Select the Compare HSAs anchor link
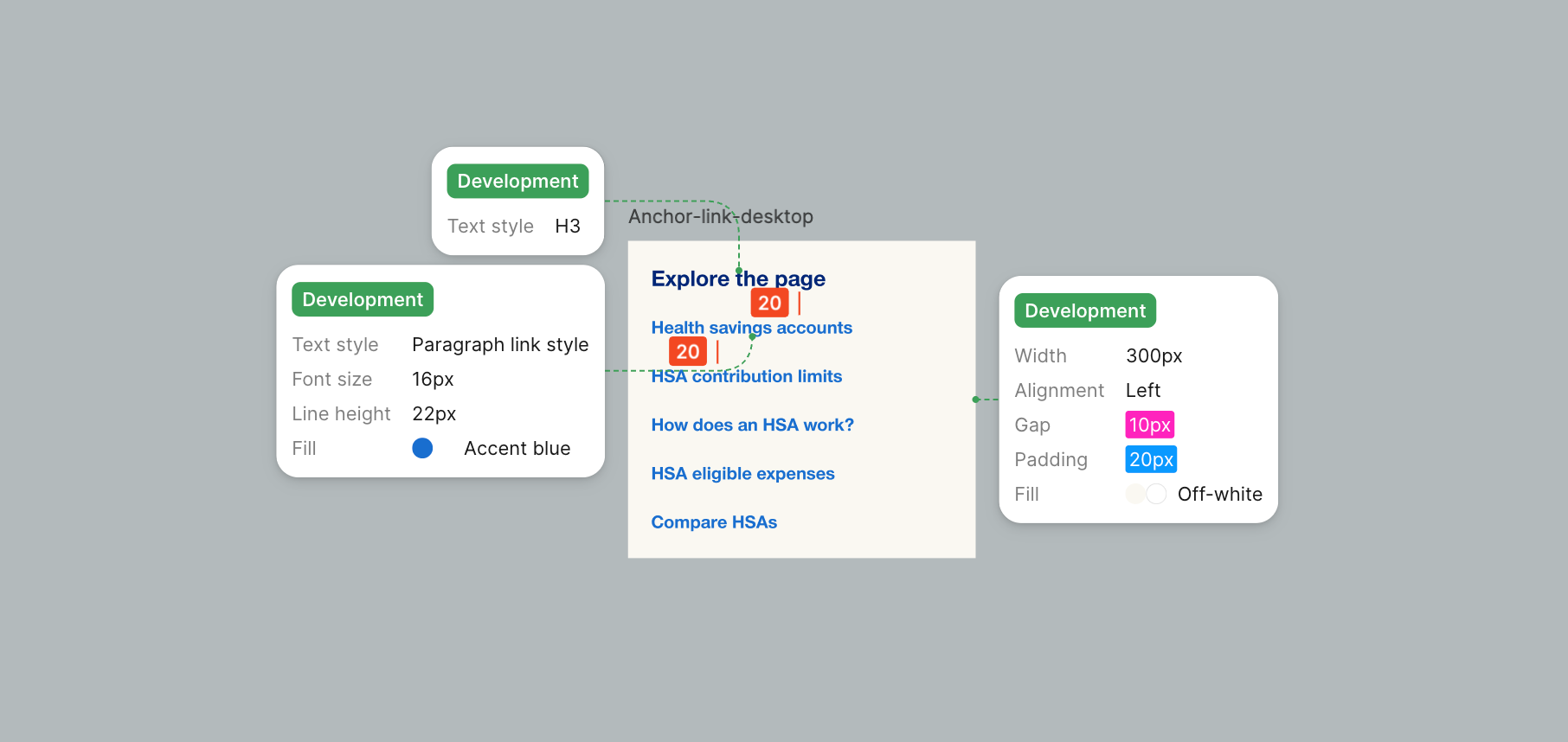Viewport: 1568px width, 742px height. pyautogui.click(x=714, y=522)
